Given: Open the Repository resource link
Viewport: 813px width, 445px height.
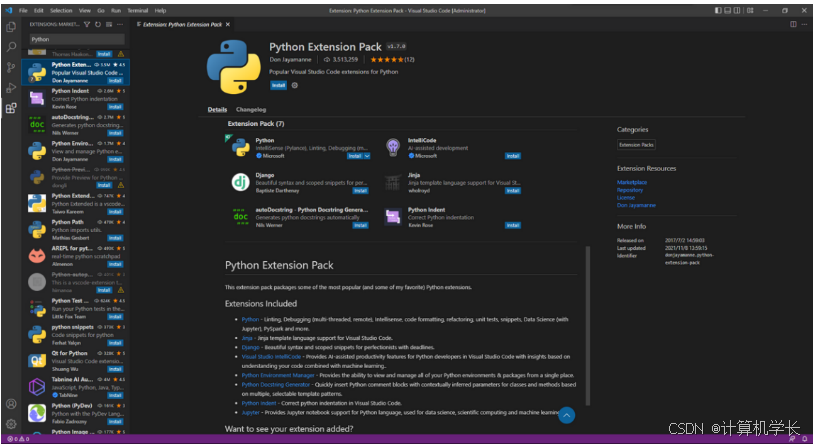Looking at the screenshot, I should (630, 190).
